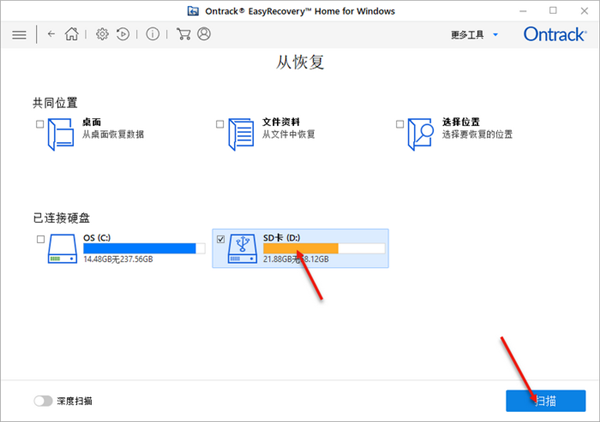This screenshot has width=600, height=422.
Task: Click the choose location folder icon
Action: [421, 134]
